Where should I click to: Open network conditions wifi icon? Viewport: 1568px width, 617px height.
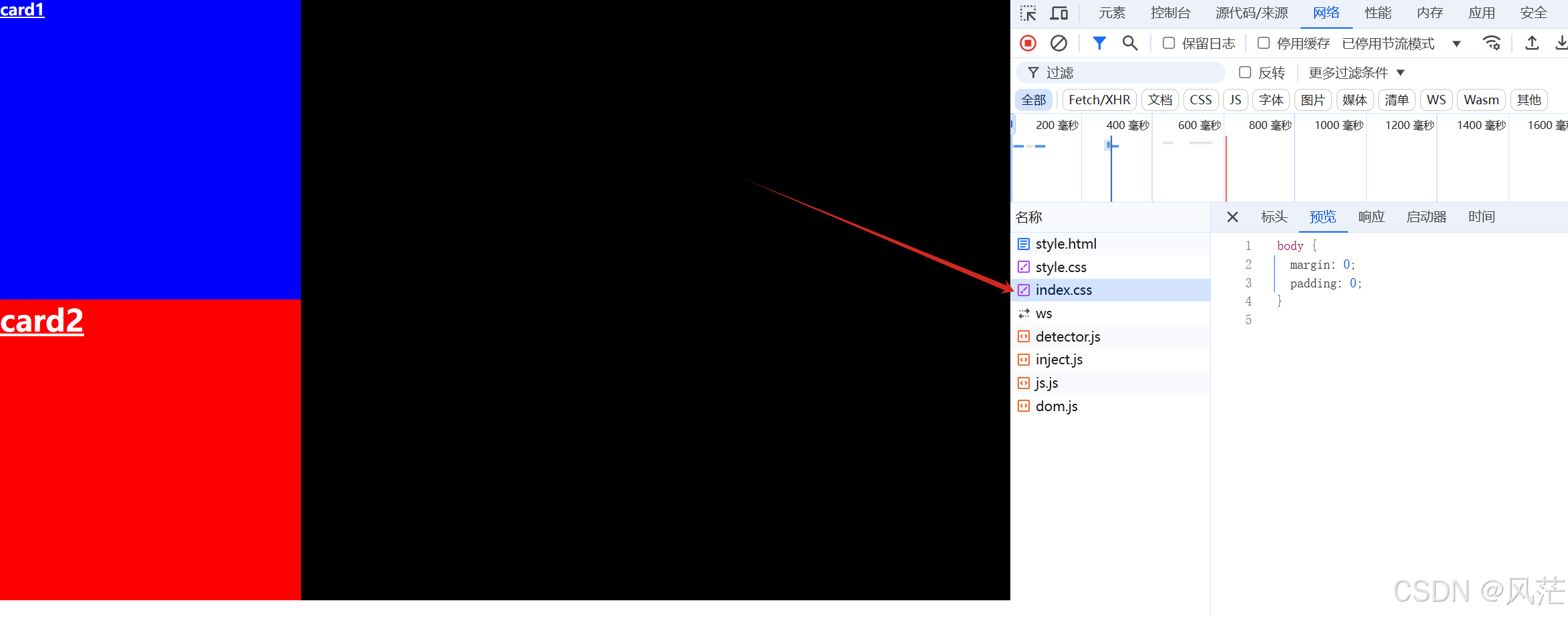tap(1492, 43)
